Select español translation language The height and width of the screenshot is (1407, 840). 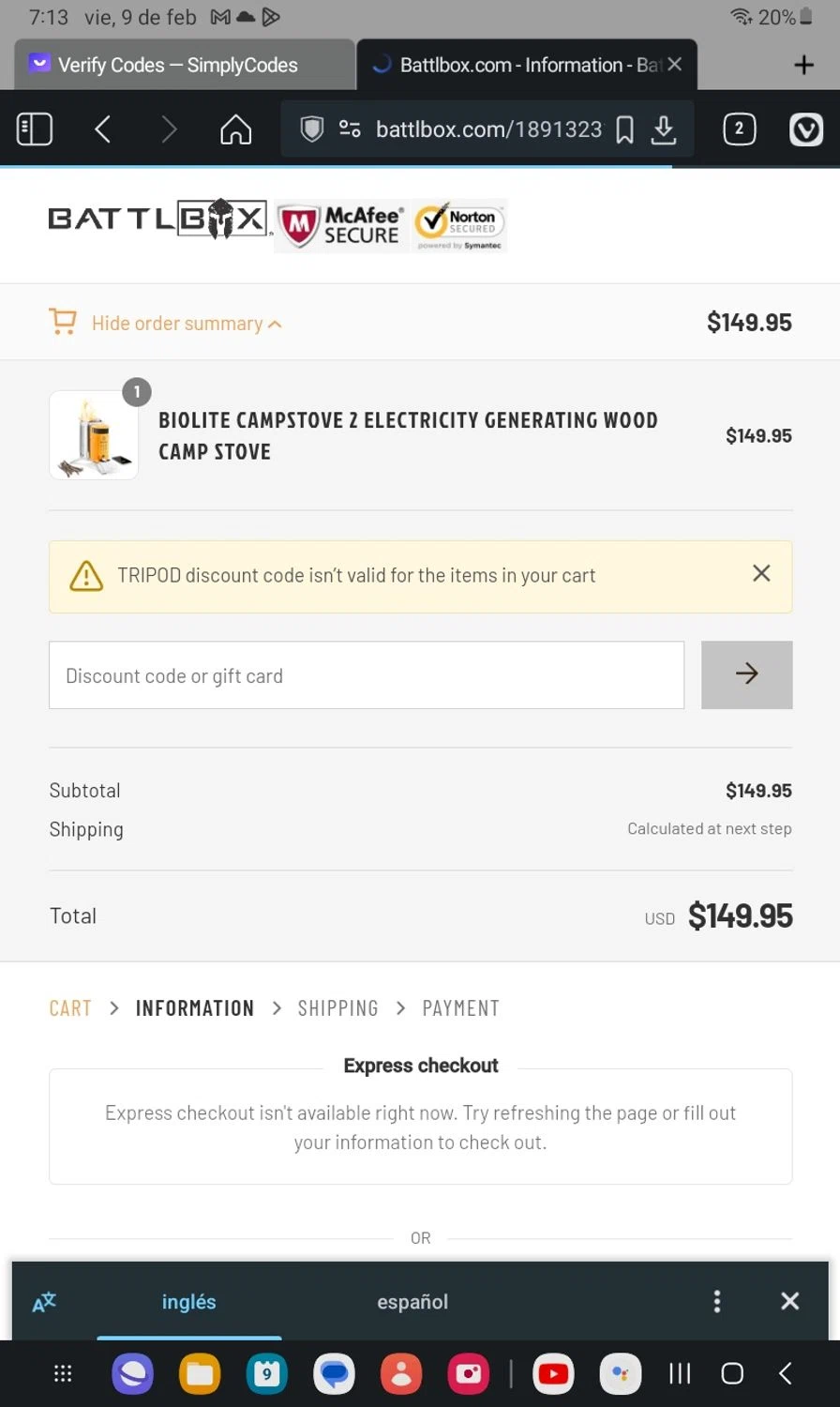click(412, 1302)
